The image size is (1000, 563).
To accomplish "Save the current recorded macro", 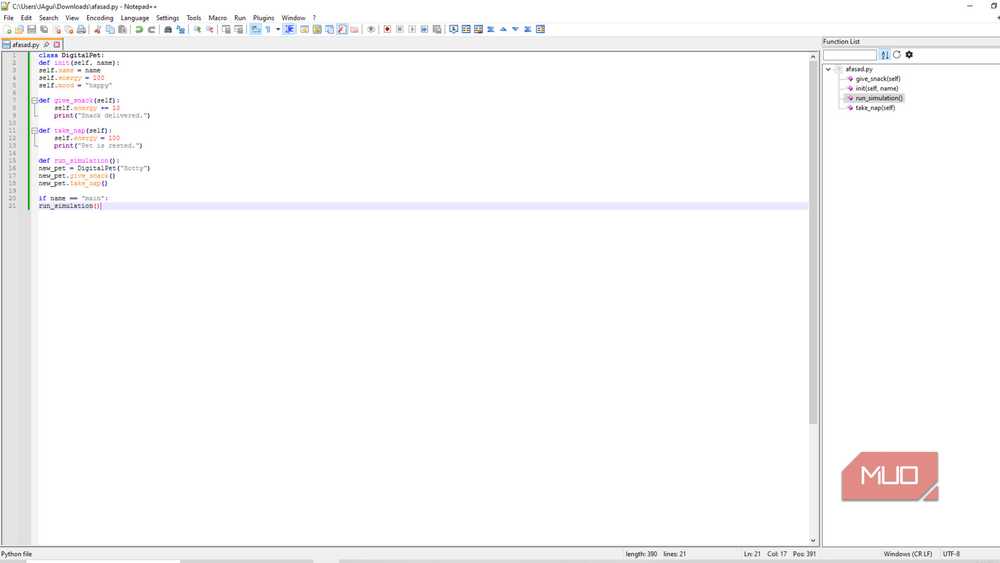I will tap(437, 29).
